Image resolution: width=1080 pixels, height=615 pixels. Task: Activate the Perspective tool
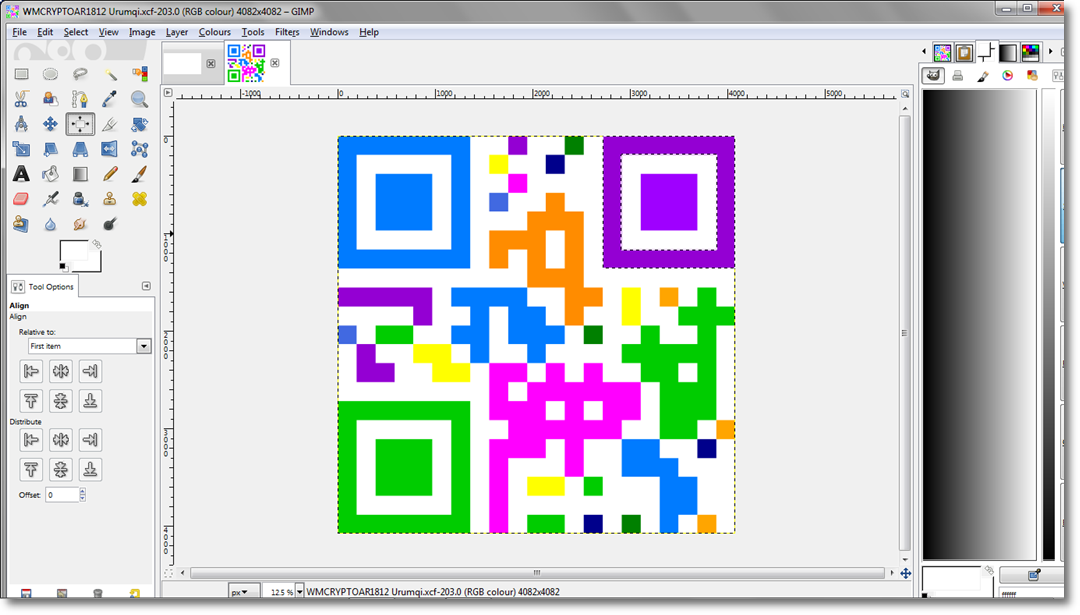click(80, 149)
